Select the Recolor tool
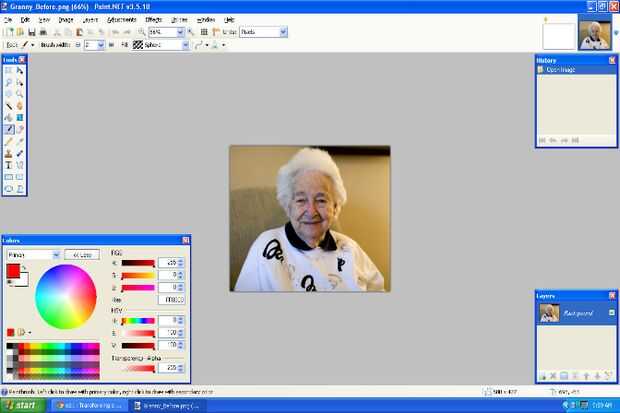This screenshot has width=620, height=413. (x=19, y=153)
